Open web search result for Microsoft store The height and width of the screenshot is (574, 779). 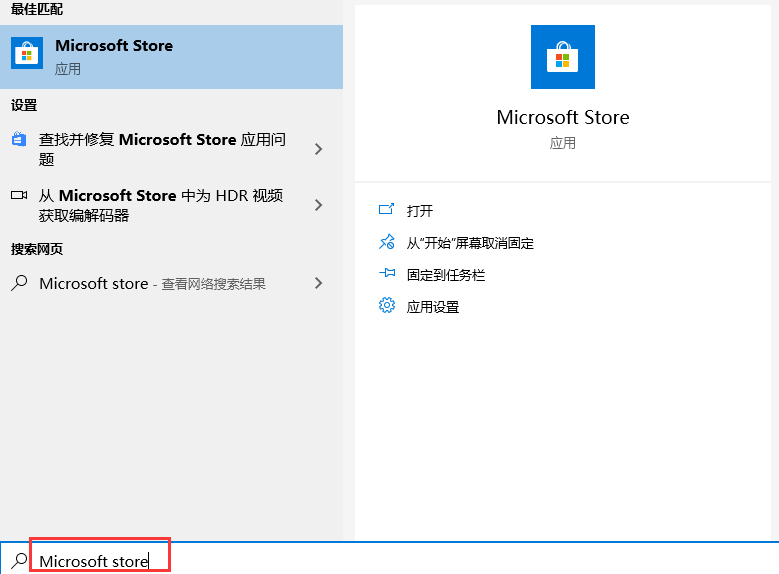[x=171, y=283]
